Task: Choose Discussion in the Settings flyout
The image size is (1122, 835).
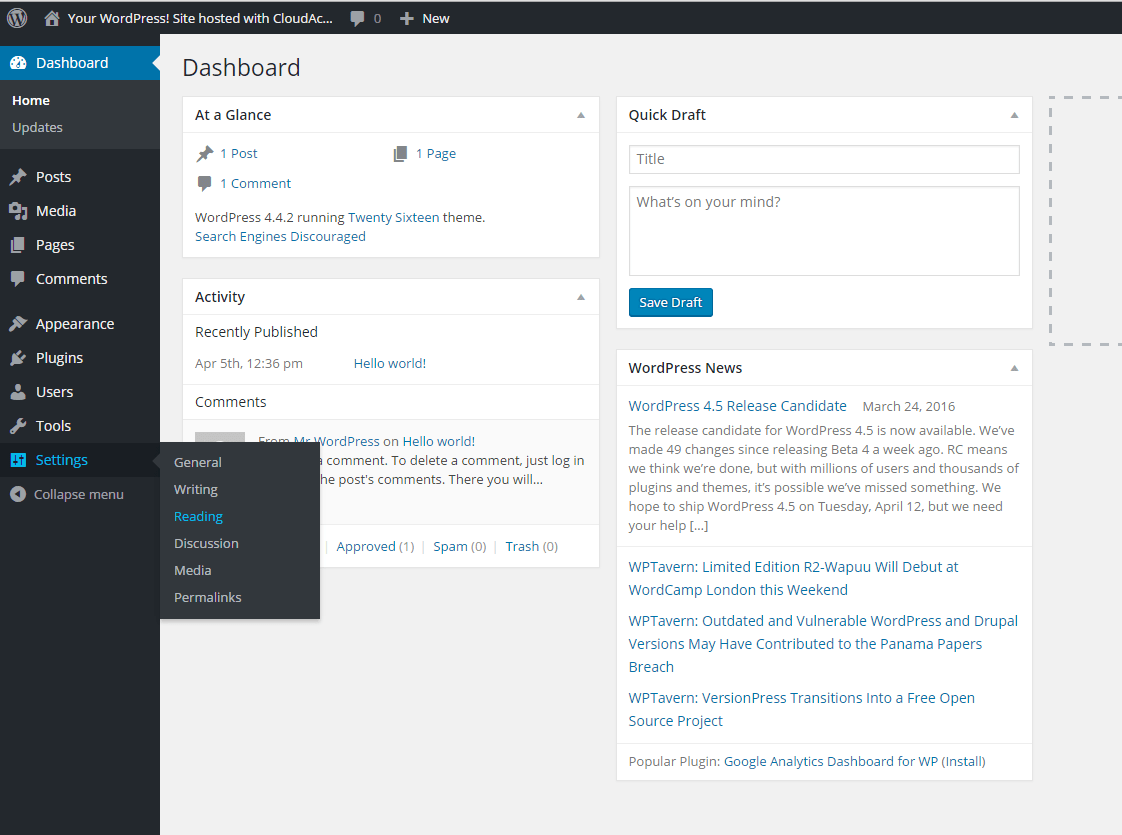Action: [x=206, y=544]
